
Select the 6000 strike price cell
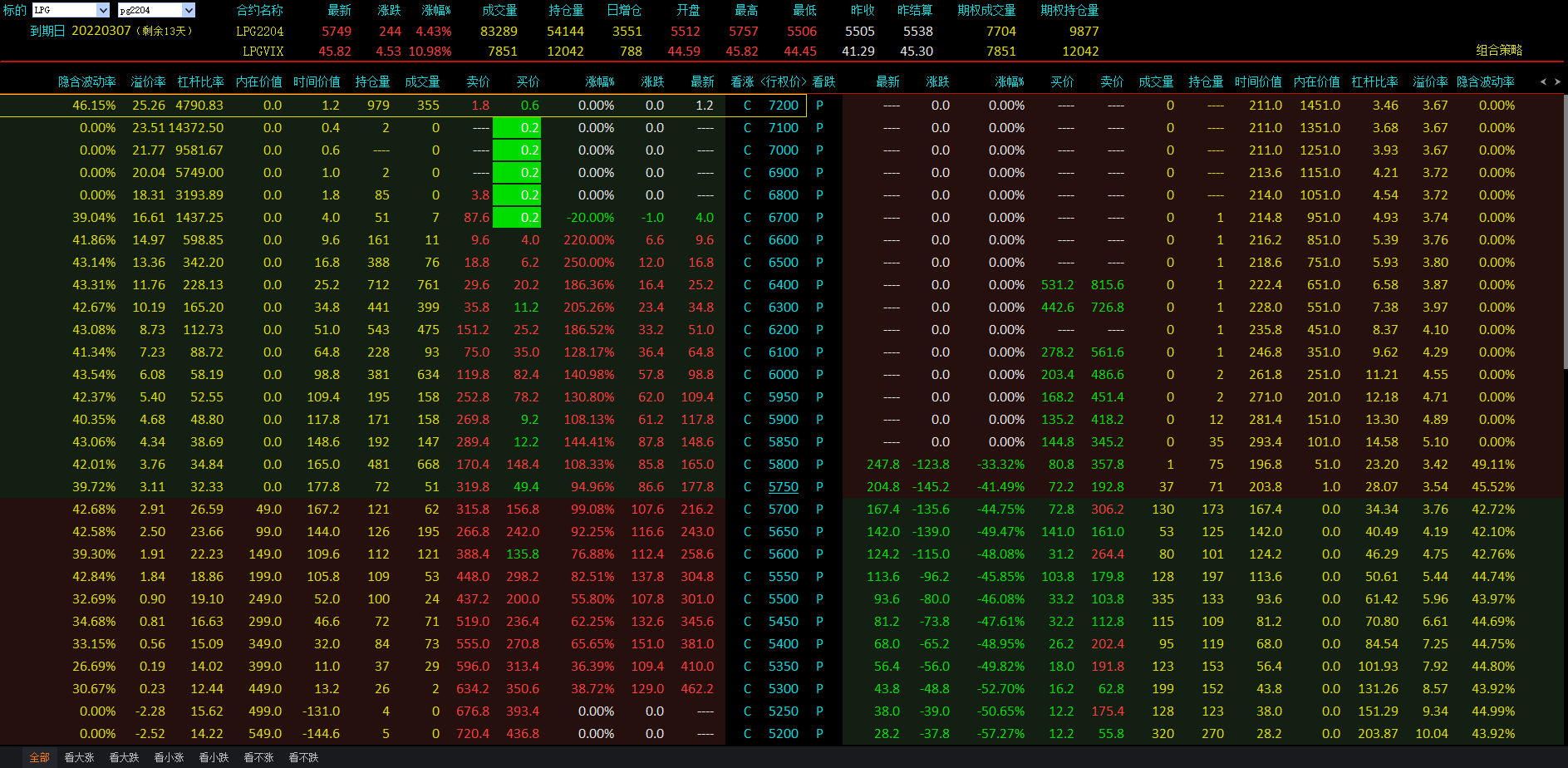coord(783,375)
